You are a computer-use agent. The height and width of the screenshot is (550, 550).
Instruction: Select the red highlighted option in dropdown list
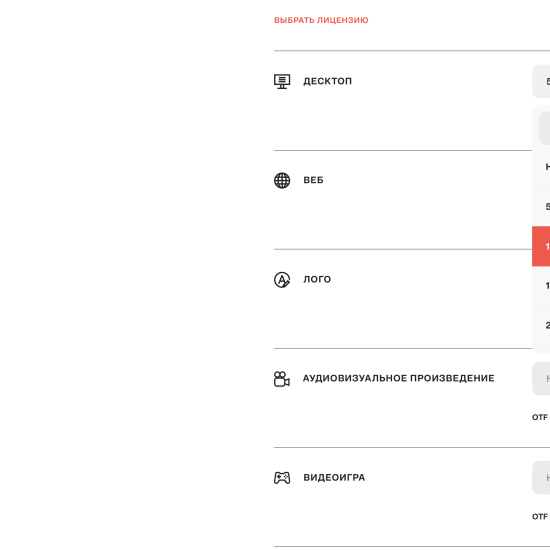541,246
